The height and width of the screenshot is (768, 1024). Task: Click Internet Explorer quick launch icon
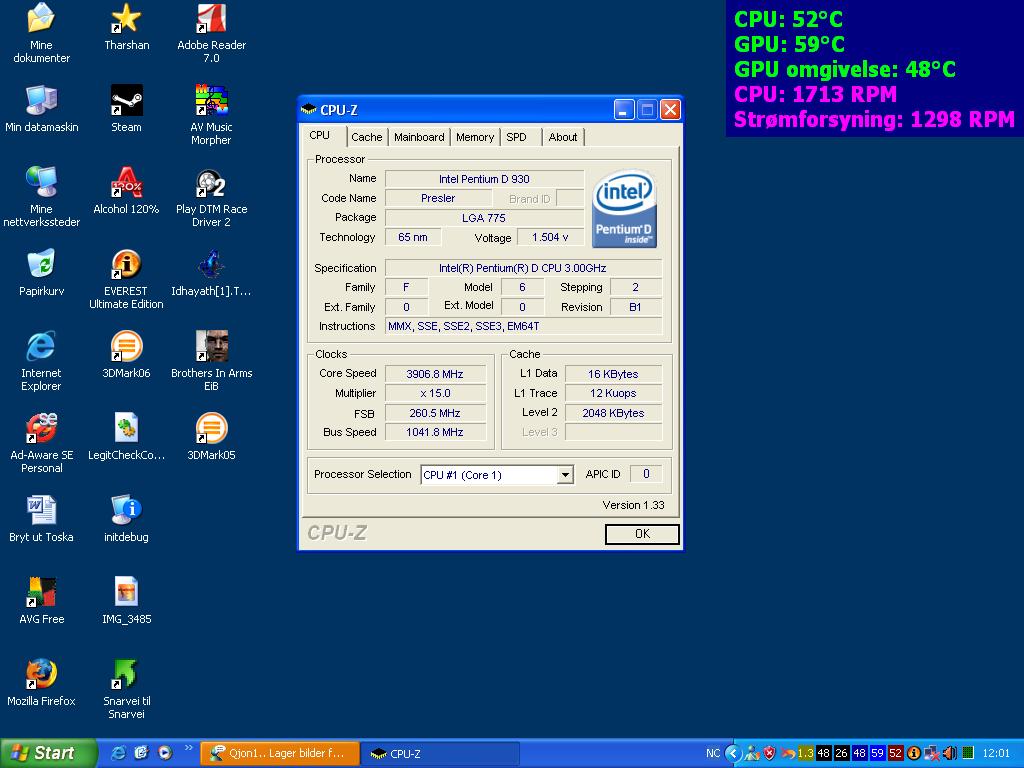pyautogui.click(x=118, y=753)
